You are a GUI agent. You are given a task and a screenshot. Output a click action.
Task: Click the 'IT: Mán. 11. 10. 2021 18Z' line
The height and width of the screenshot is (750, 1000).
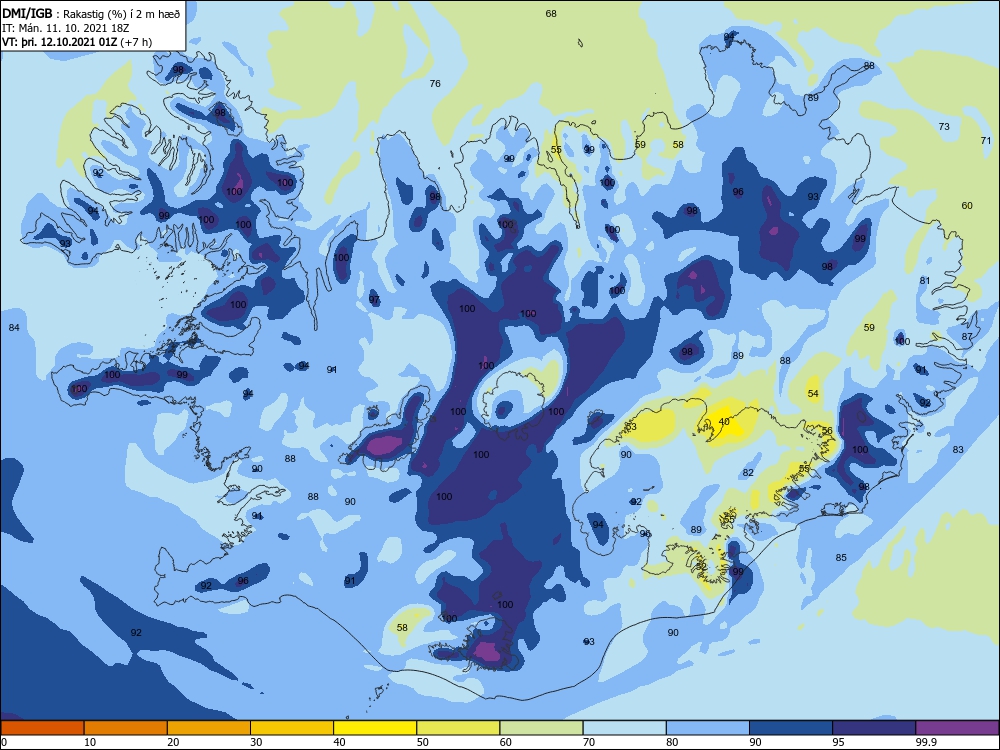66,28
